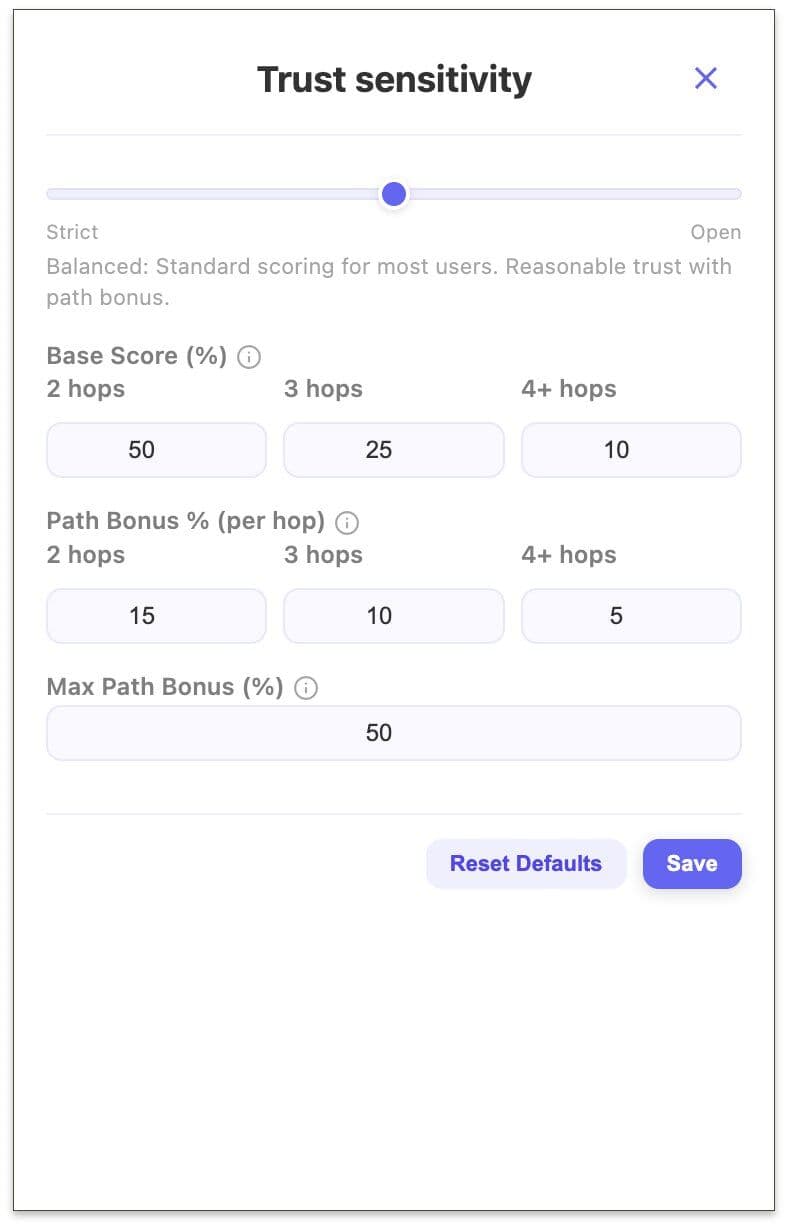Image resolution: width=788 pixels, height=1228 pixels.
Task: Click the Open label below the slider
Action: 716,232
